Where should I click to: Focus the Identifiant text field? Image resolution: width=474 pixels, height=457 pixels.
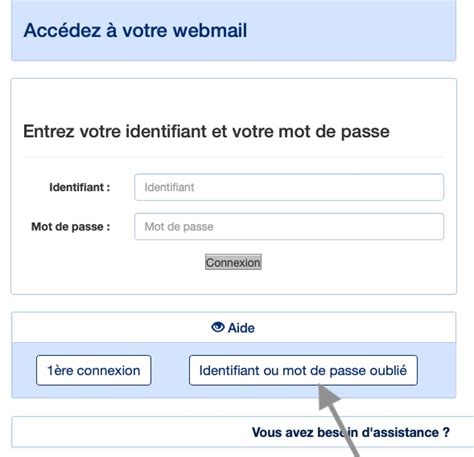pos(289,187)
